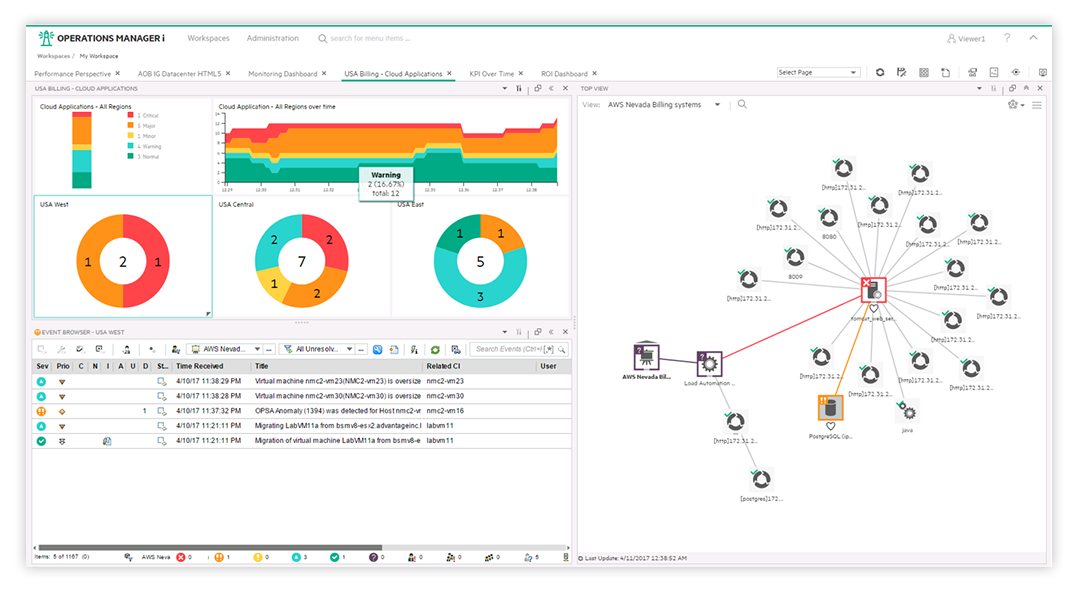Open the help question mark icon
Screen dimensions: 1077x596
pos(1007,38)
